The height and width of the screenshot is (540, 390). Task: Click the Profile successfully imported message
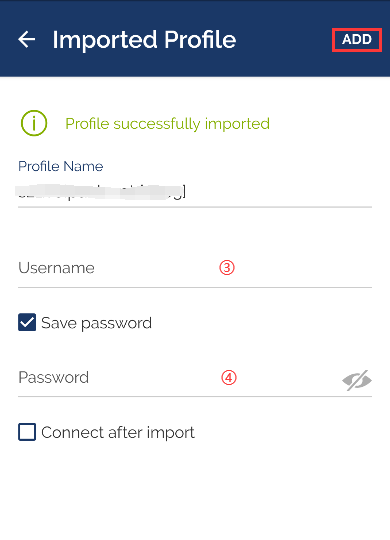click(167, 124)
